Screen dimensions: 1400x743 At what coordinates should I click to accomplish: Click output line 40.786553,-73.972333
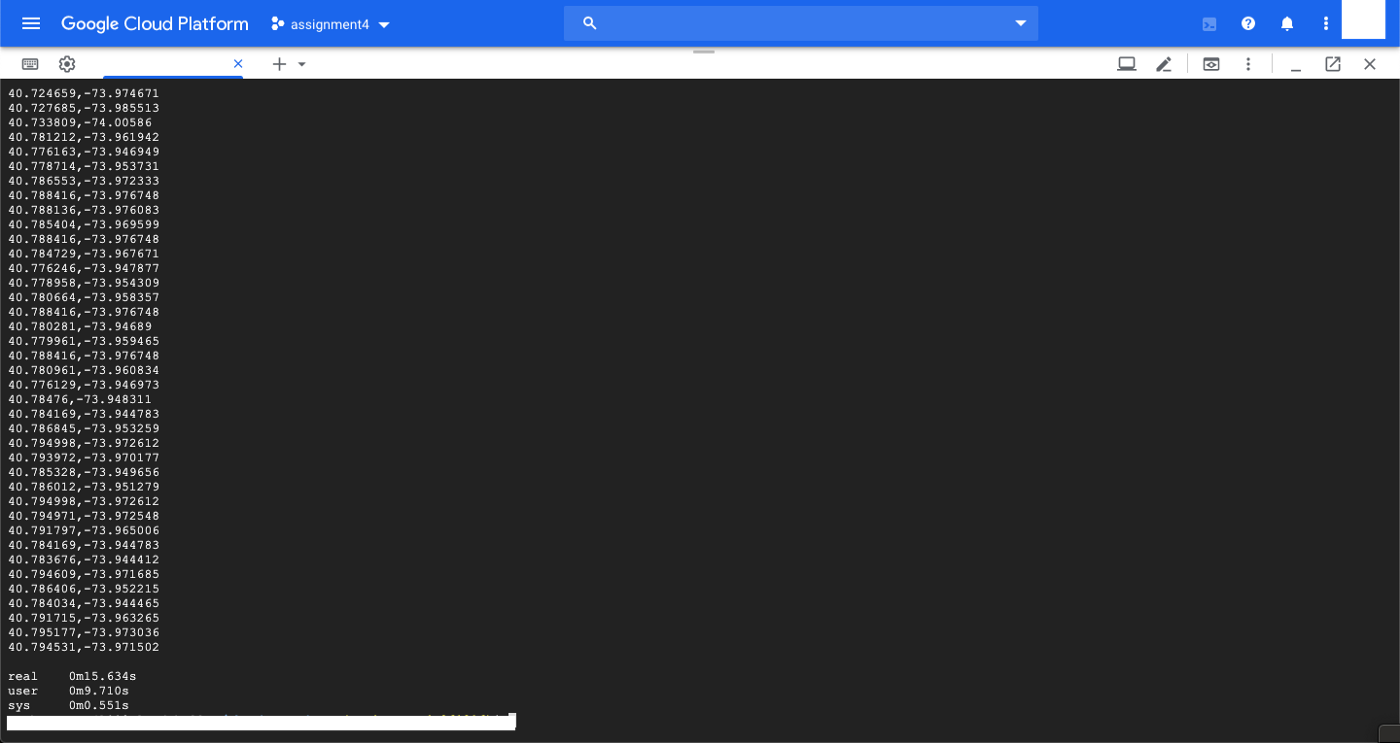[x=84, y=181]
